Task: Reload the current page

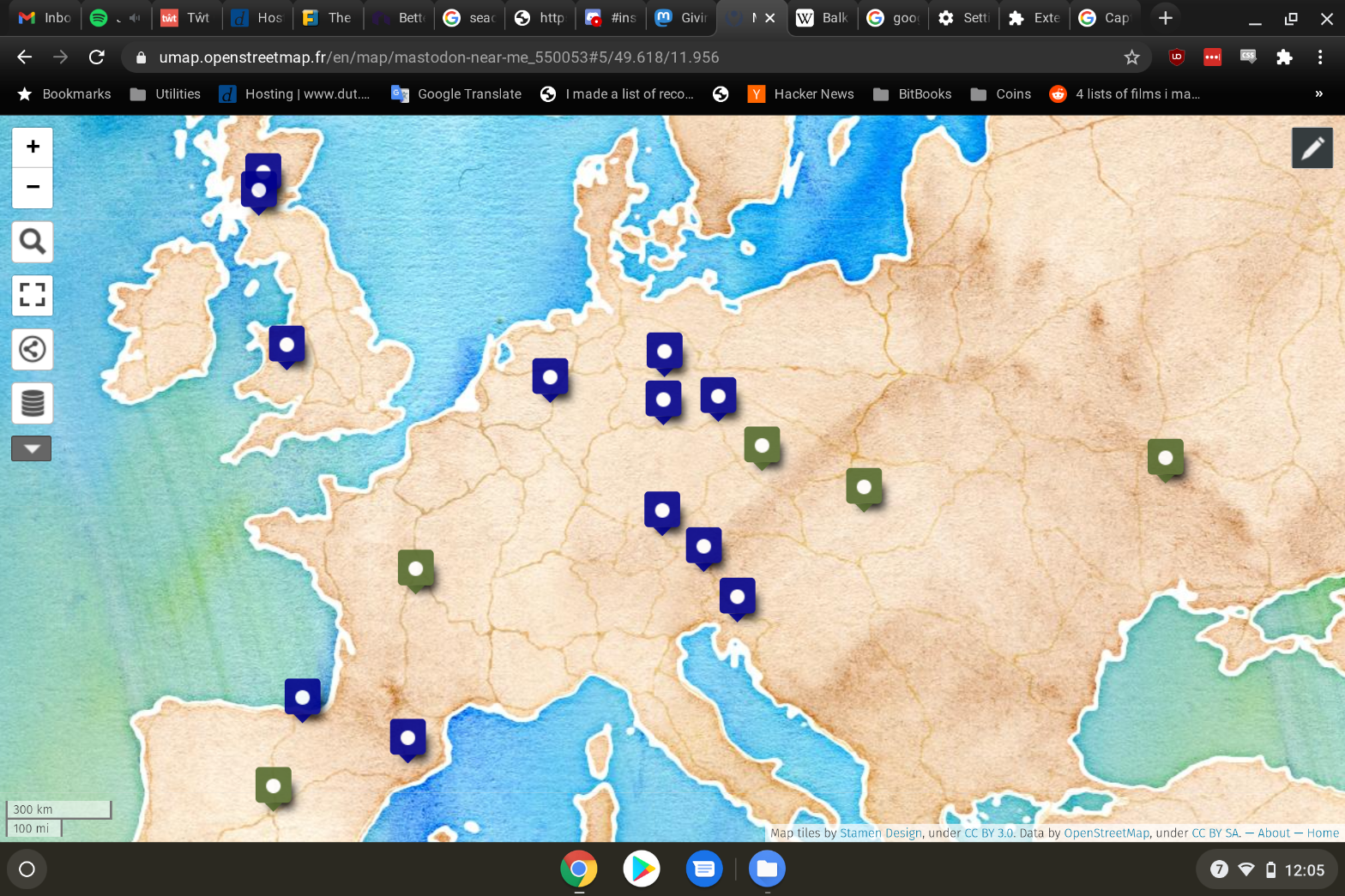Action: 96,57
